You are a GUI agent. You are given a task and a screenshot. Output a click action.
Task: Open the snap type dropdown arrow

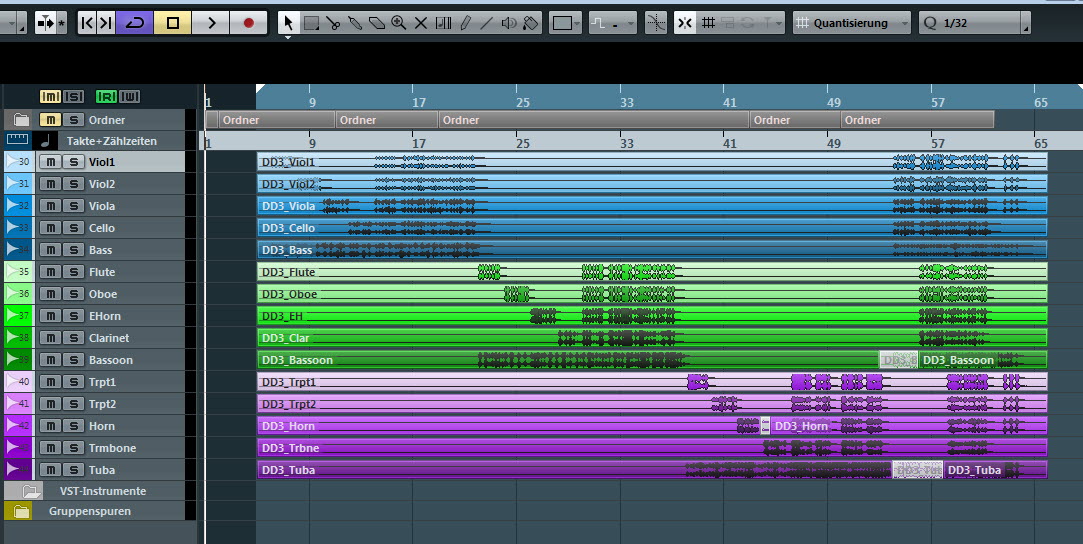click(x=779, y=23)
